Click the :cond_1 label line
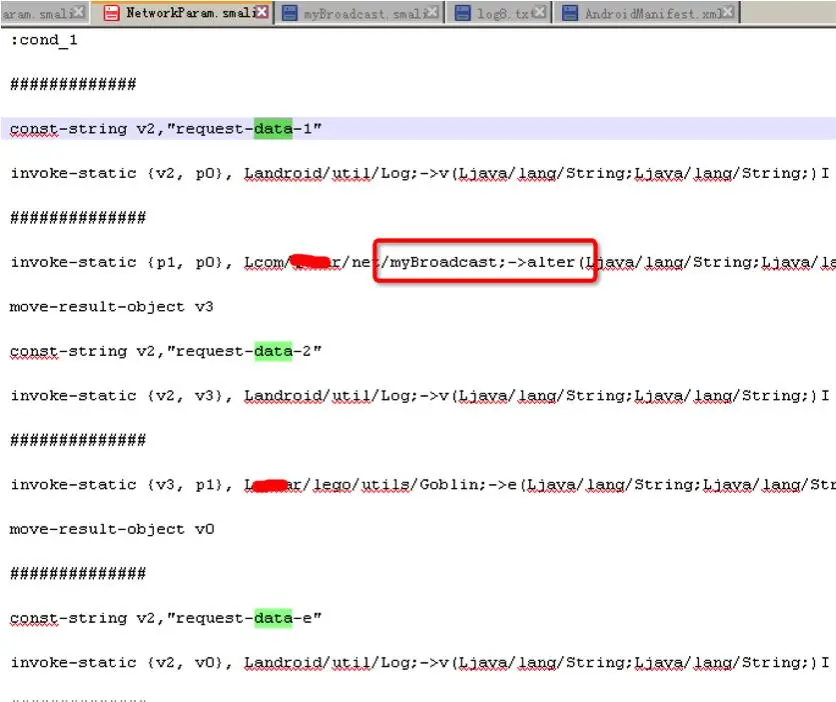The image size is (836, 702). [x=44, y=41]
